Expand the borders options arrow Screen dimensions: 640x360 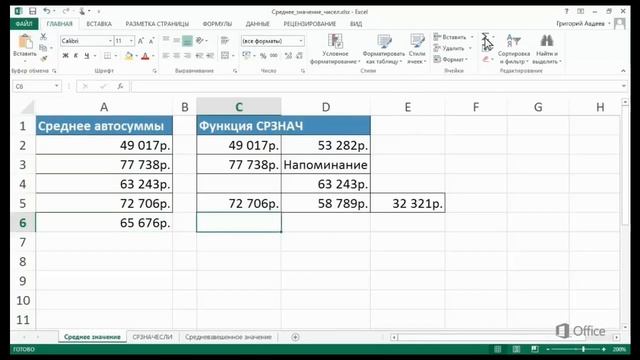click(x=116, y=56)
